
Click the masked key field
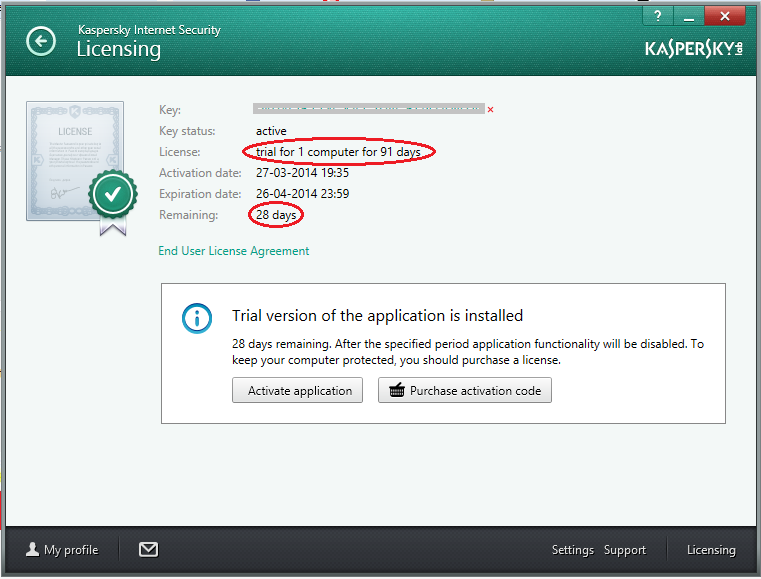click(x=369, y=109)
